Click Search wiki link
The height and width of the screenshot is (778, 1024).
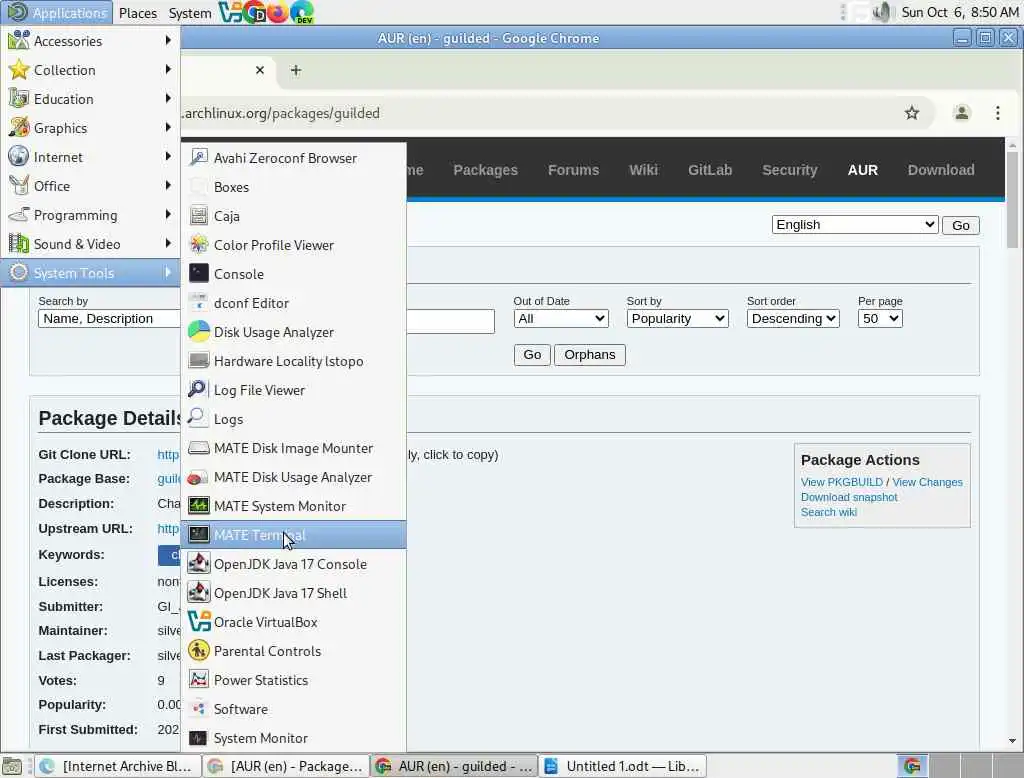(828, 512)
